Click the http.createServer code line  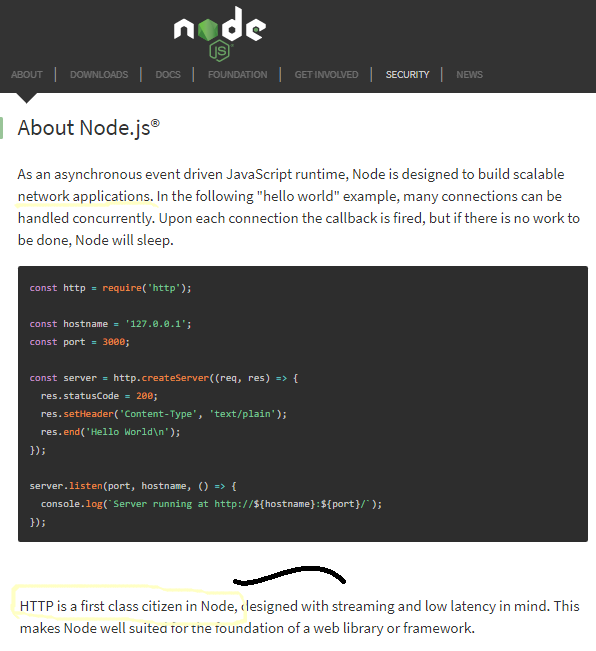[164, 378]
